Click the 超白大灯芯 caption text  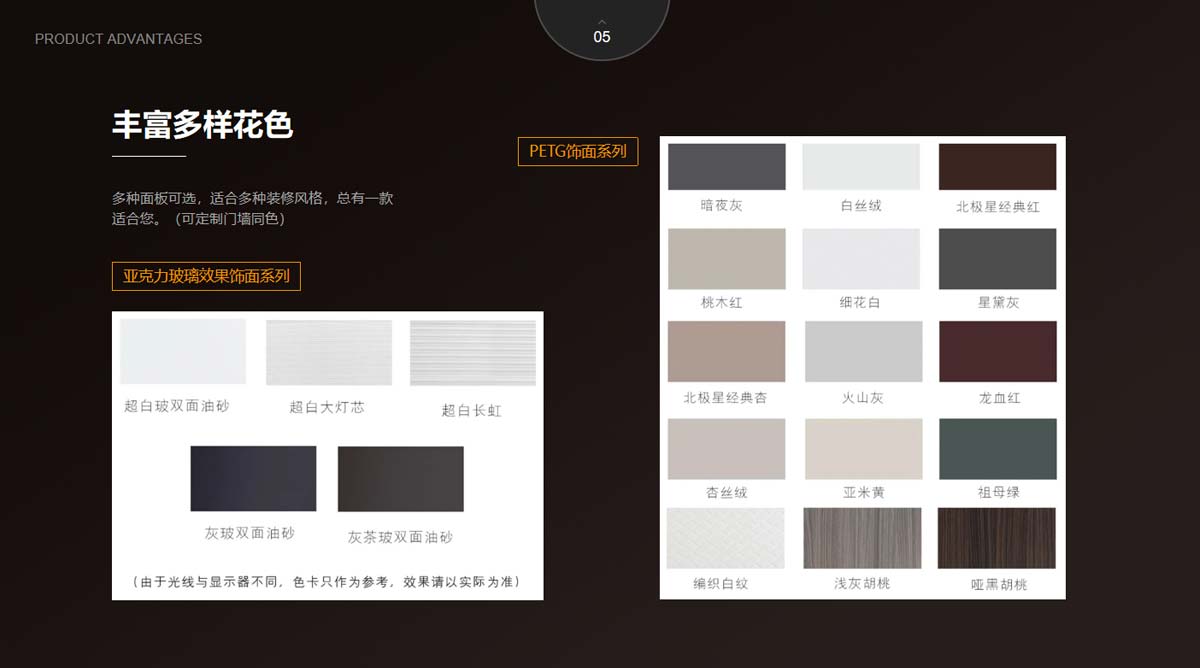pos(327,407)
